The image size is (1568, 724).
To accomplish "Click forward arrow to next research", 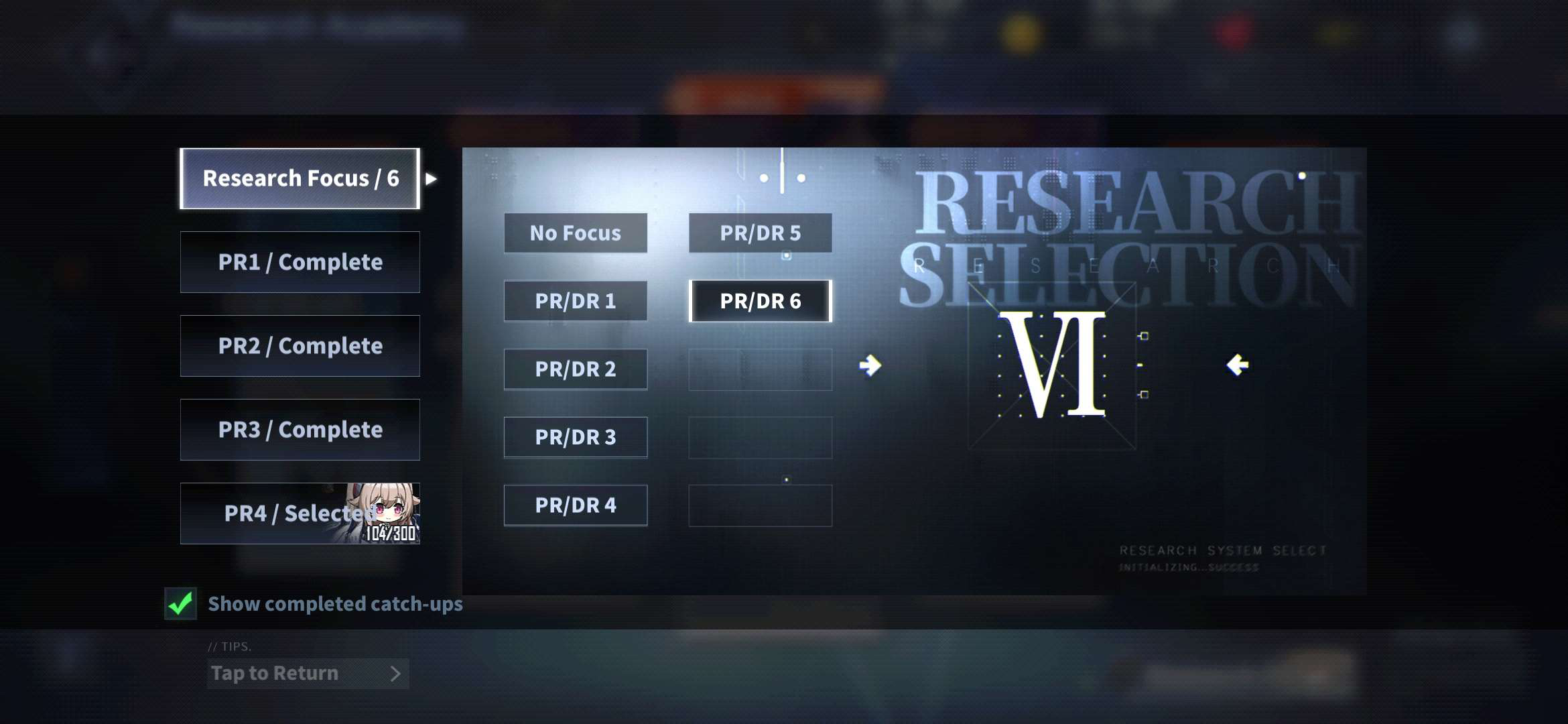I will [x=869, y=365].
